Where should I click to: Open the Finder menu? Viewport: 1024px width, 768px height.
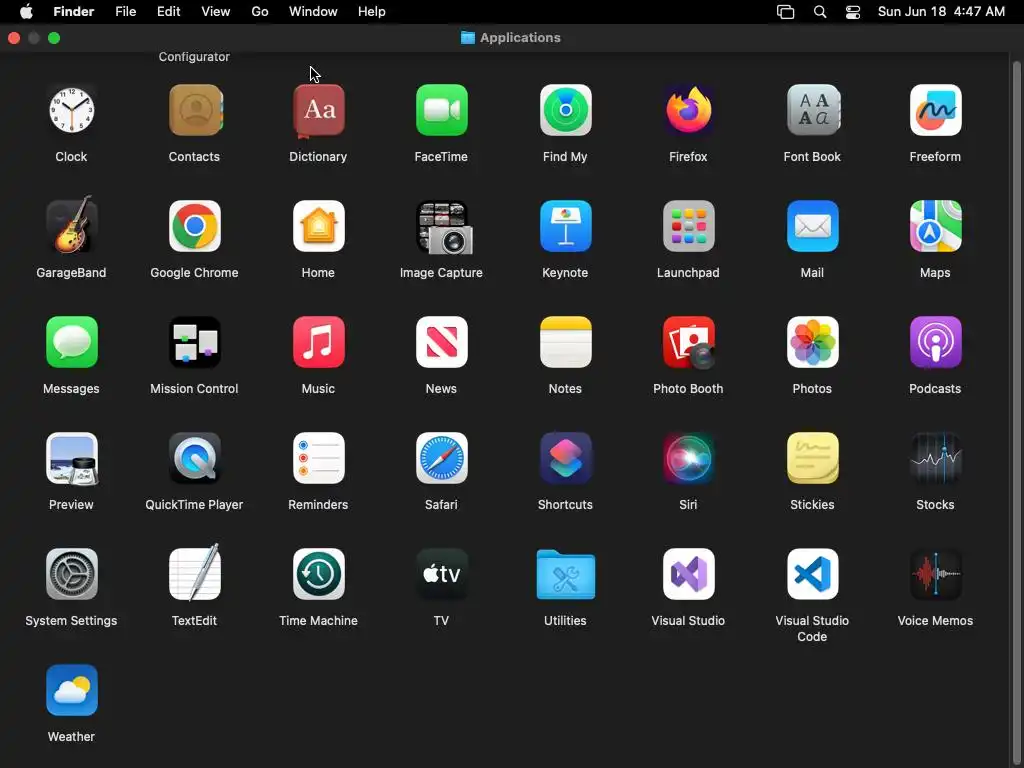click(x=74, y=12)
